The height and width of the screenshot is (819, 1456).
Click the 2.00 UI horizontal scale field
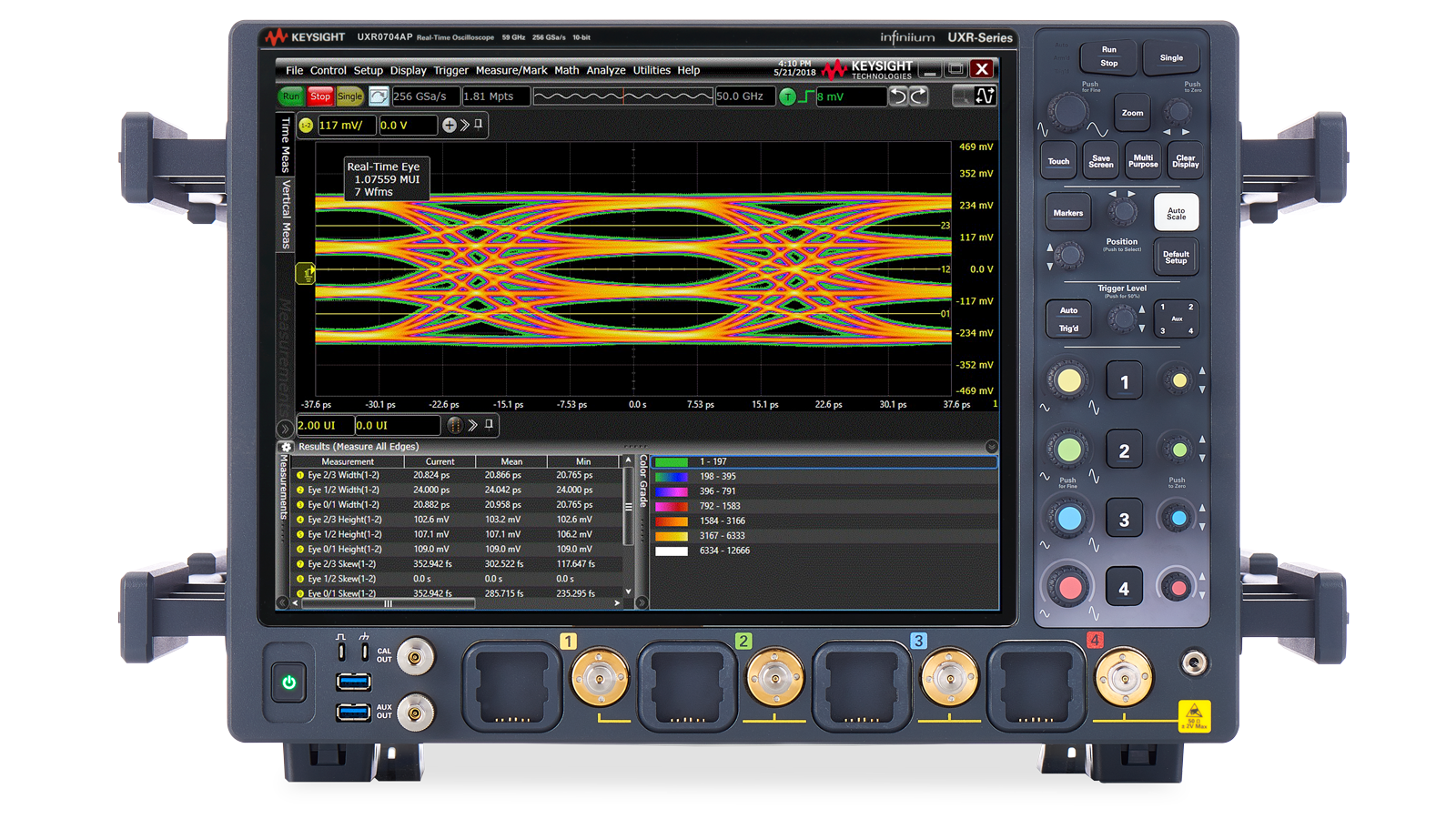point(318,425)
